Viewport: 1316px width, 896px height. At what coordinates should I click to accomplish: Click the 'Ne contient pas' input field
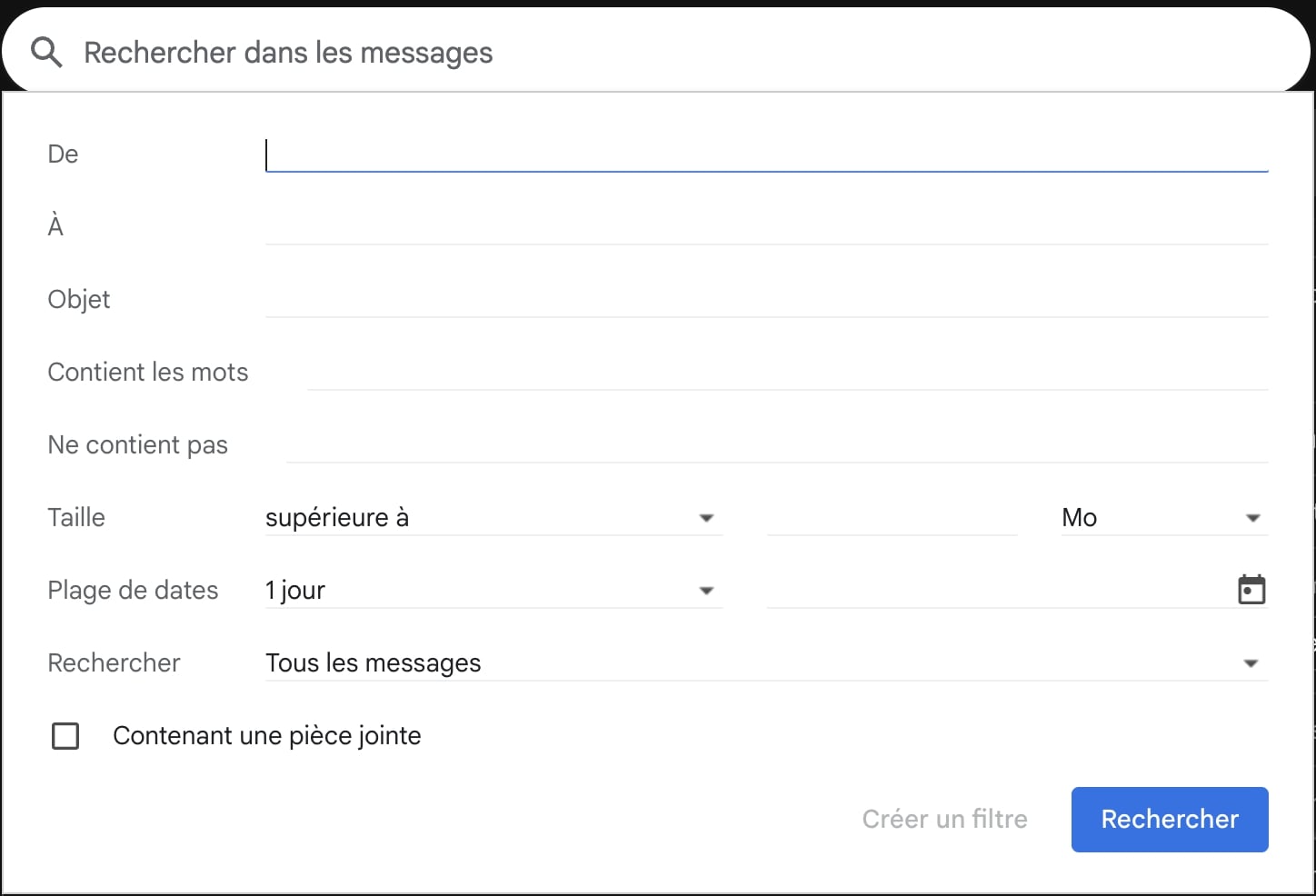pos(776,445)
